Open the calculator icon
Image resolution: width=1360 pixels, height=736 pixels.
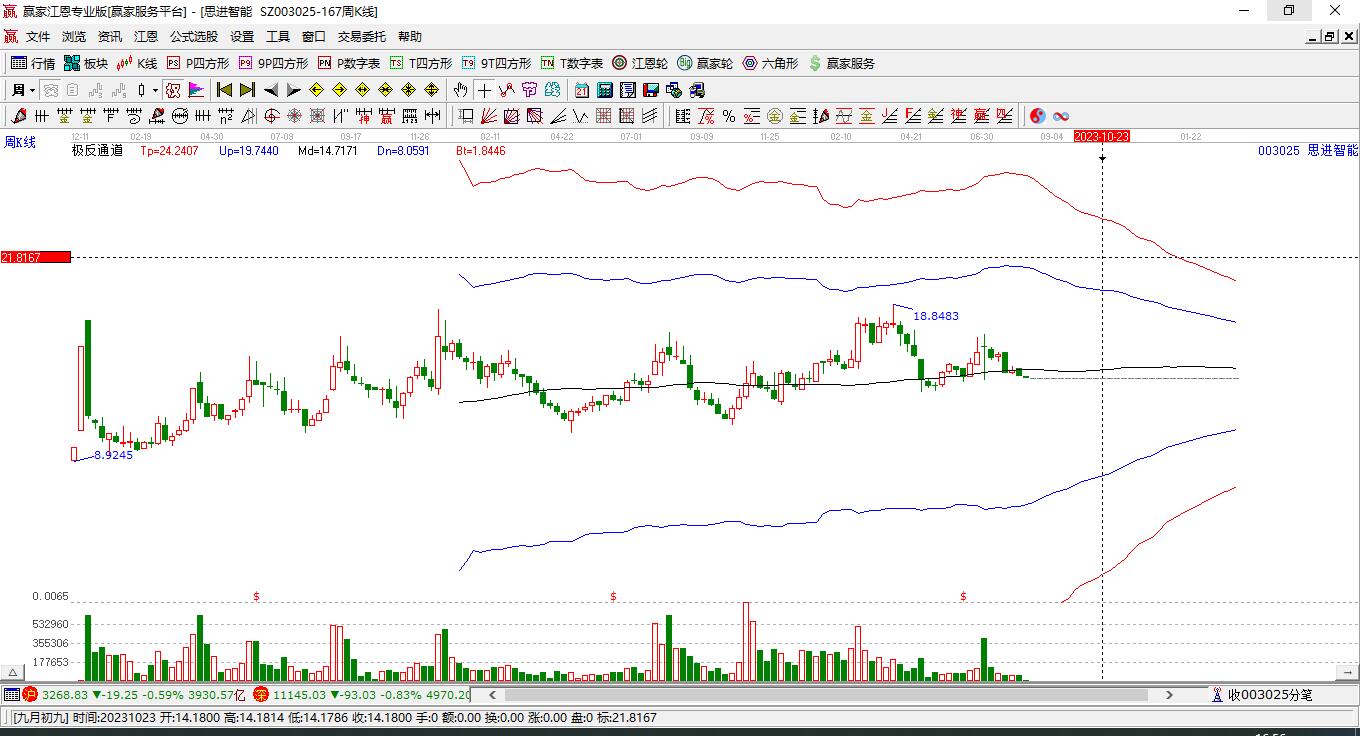coord(604,90)
